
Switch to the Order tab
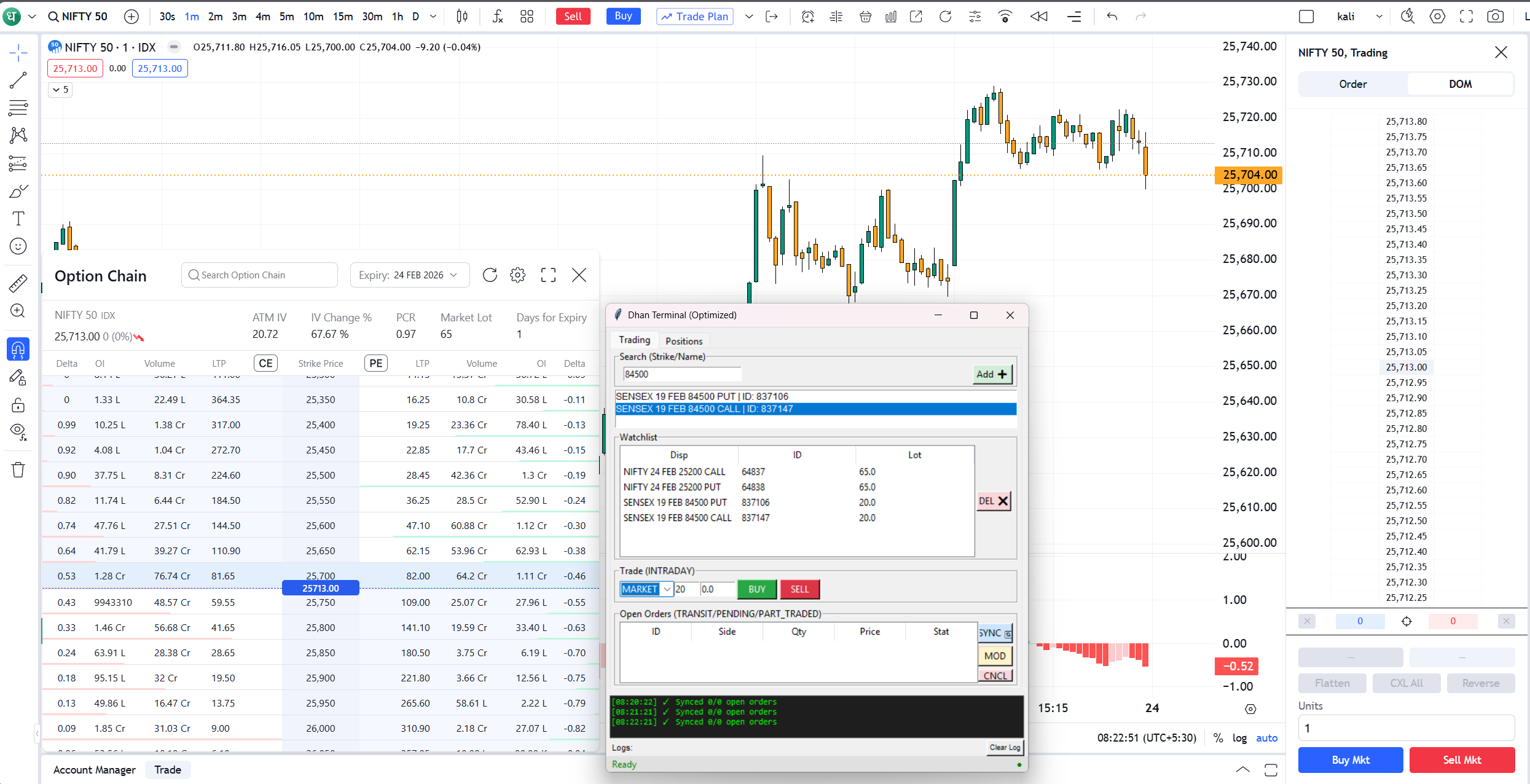[1352, 84]
